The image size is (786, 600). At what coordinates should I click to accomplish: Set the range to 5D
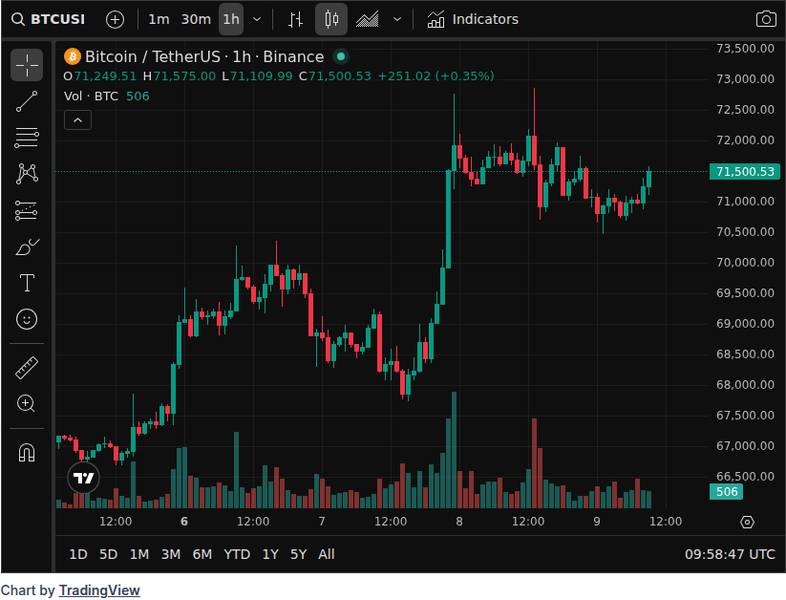click(108, 554)
